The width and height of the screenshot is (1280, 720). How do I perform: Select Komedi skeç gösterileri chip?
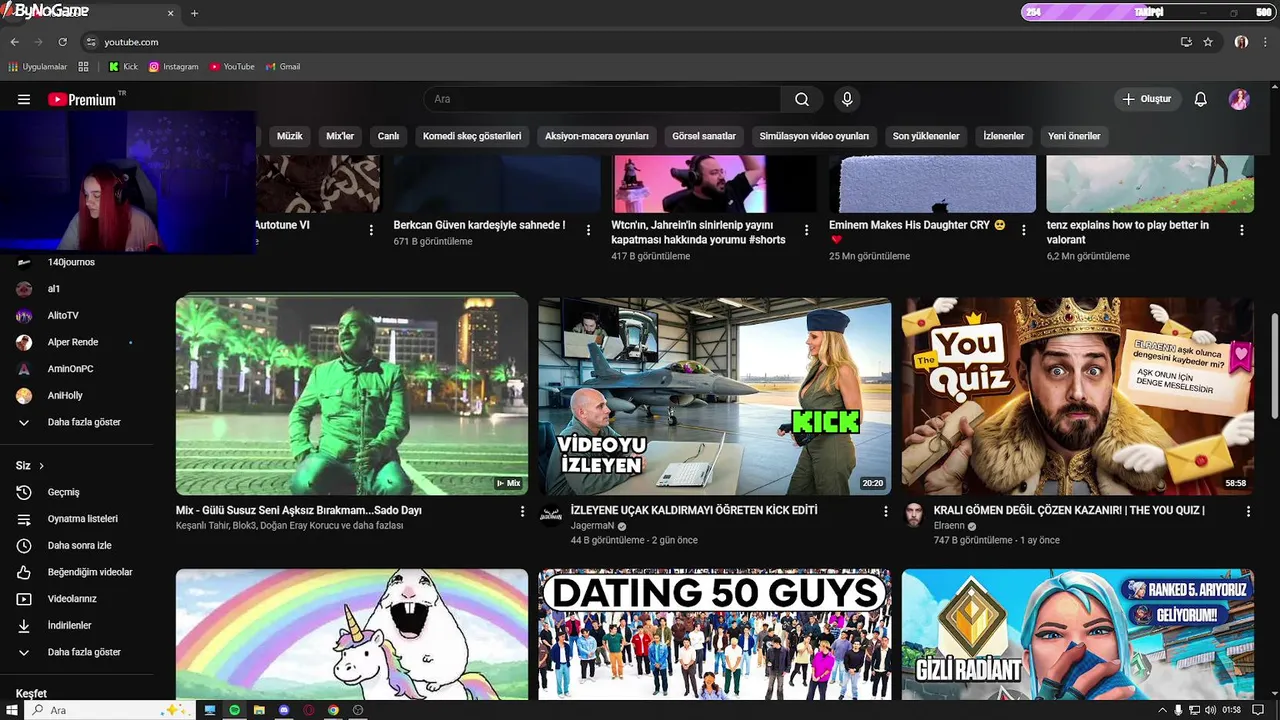[472, 136]
